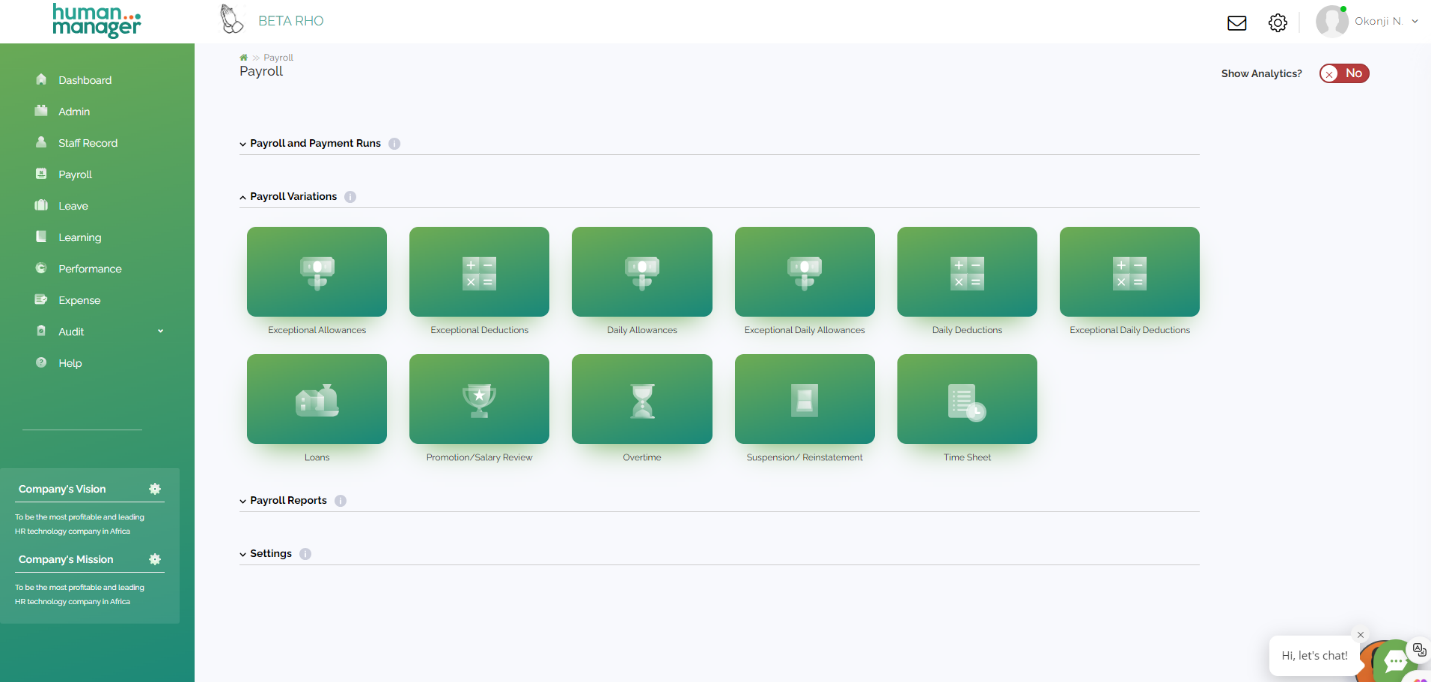
Task: Click the home breadcrumb icon
Action: (x=244, y=58)
